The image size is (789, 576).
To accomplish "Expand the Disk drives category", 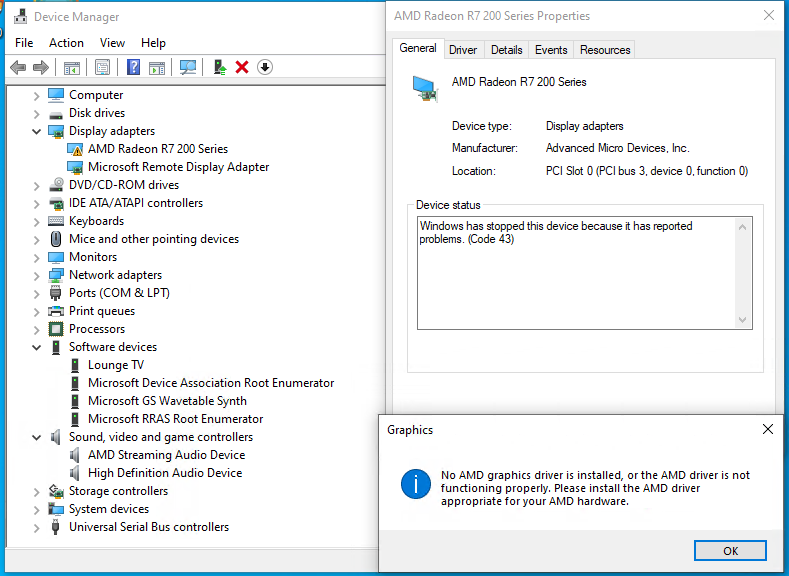I will 36,114.
